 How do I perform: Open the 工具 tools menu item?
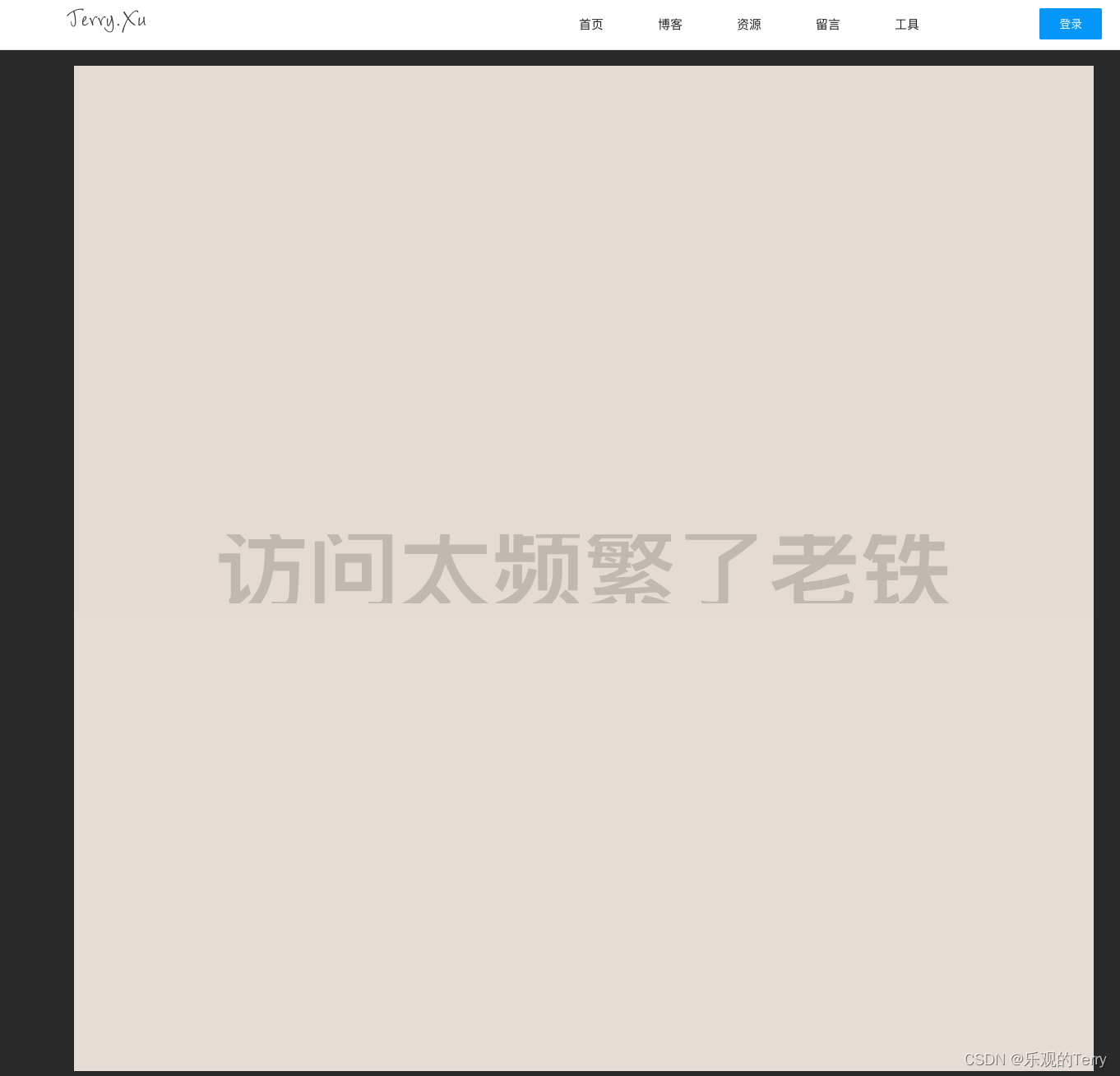point(907,25)
